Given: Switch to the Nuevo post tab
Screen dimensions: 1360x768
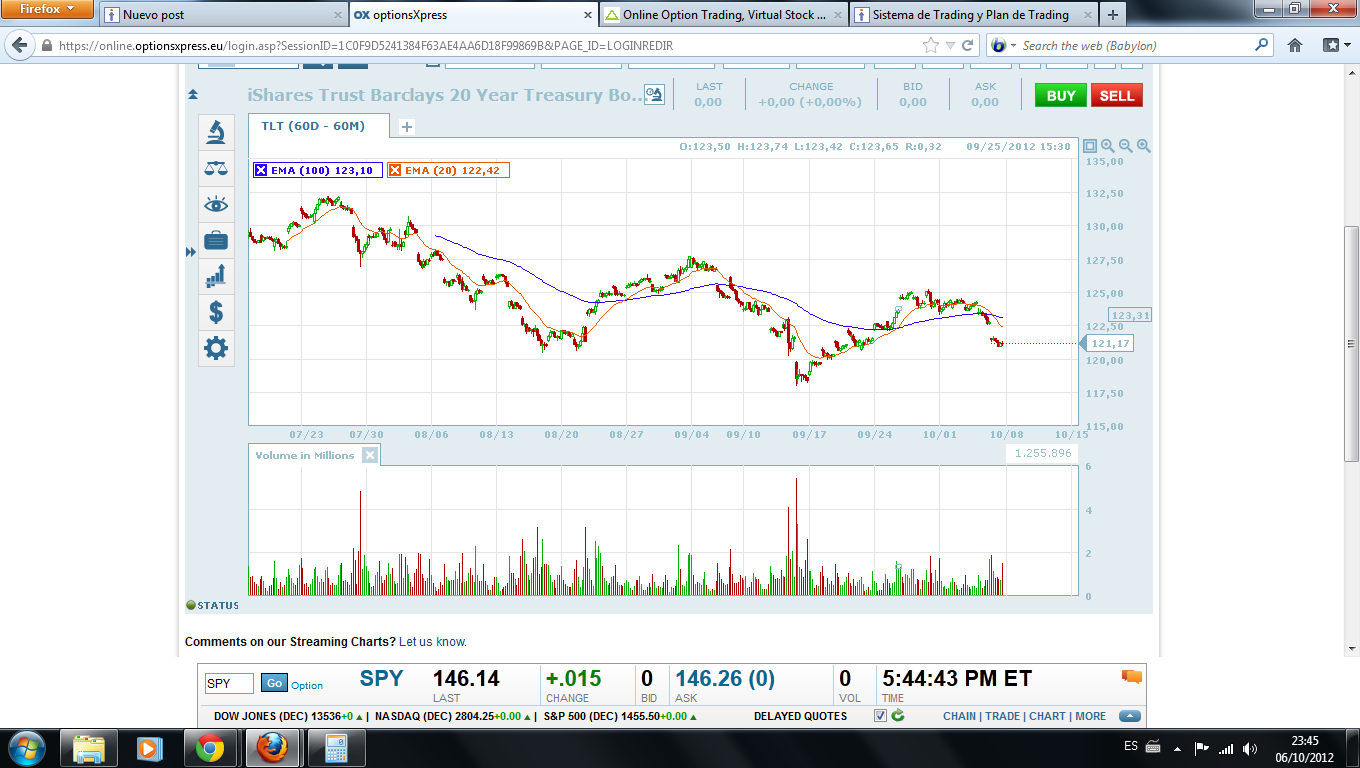Looking at the screenshot, I should (x=223, y=15).
